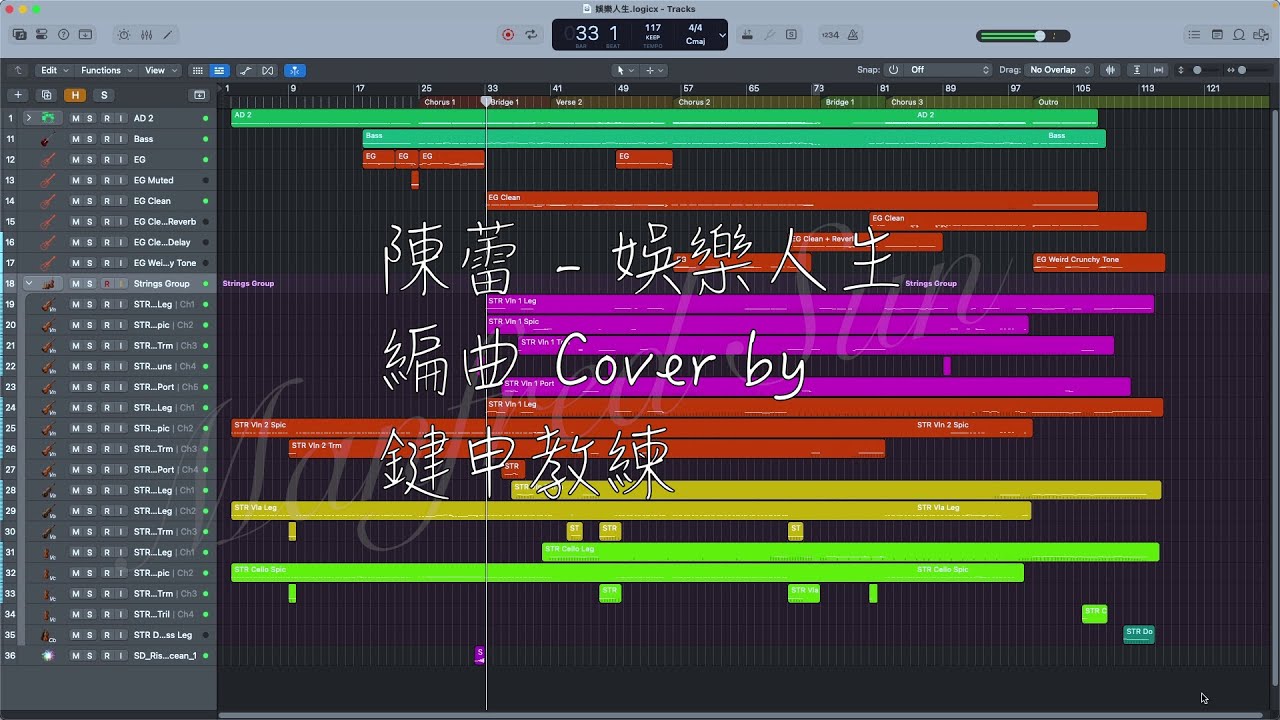
Task: Click the Record button
Action: pos(508,34)
